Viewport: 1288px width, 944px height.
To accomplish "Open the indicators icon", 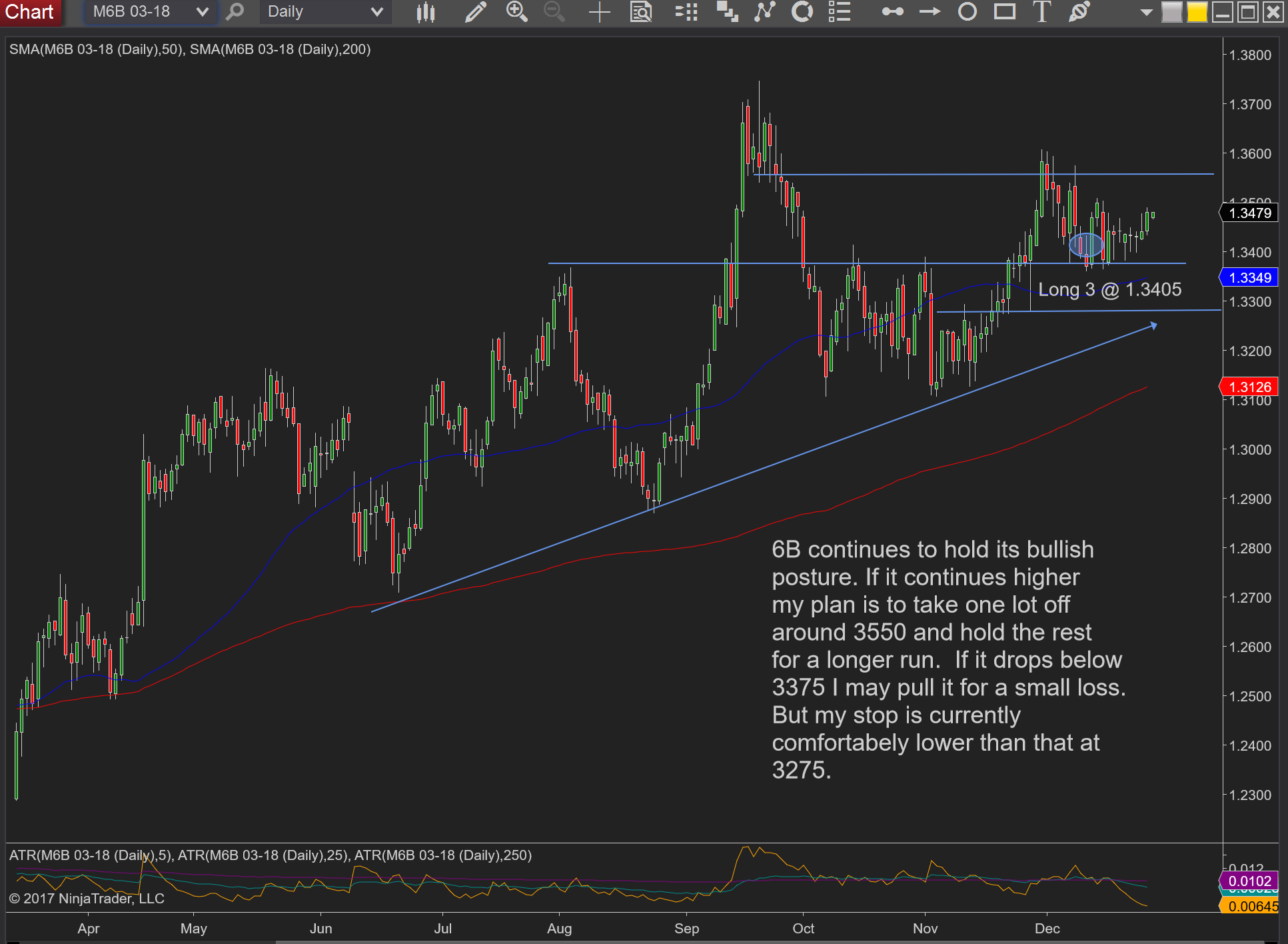I will [765, 12].
